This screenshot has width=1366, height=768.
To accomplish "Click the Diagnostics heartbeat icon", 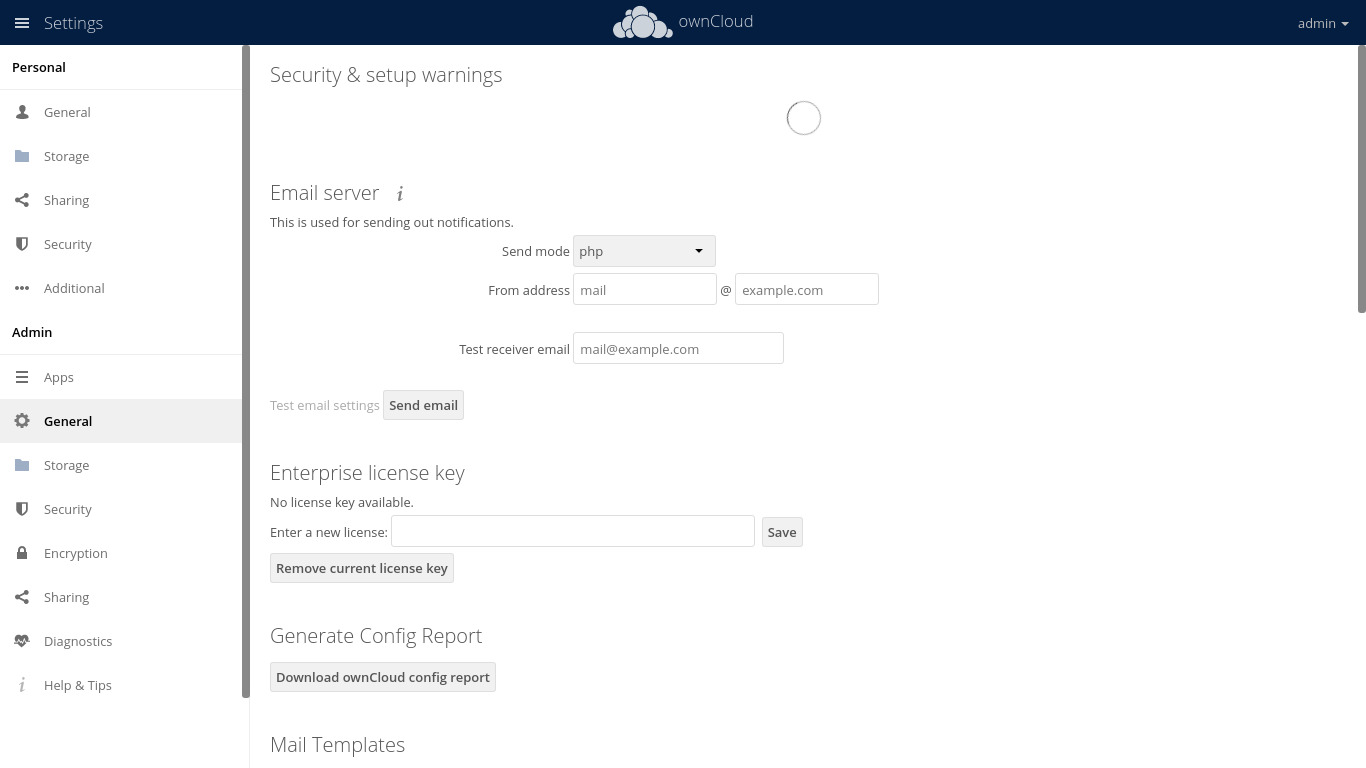I will (x=22, y=641).
